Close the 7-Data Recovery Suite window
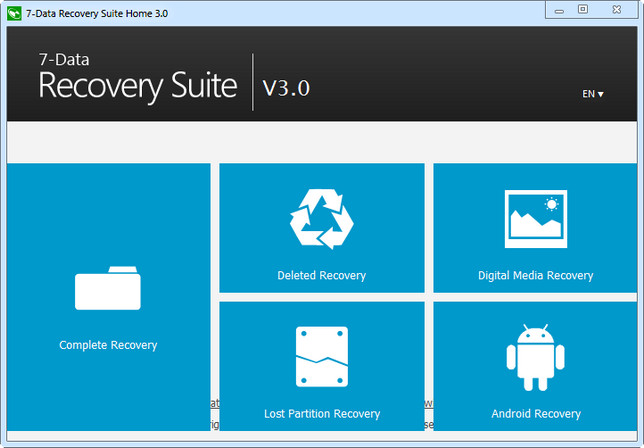This screenshot has width=644, height=448. click(x=620, y=9)
